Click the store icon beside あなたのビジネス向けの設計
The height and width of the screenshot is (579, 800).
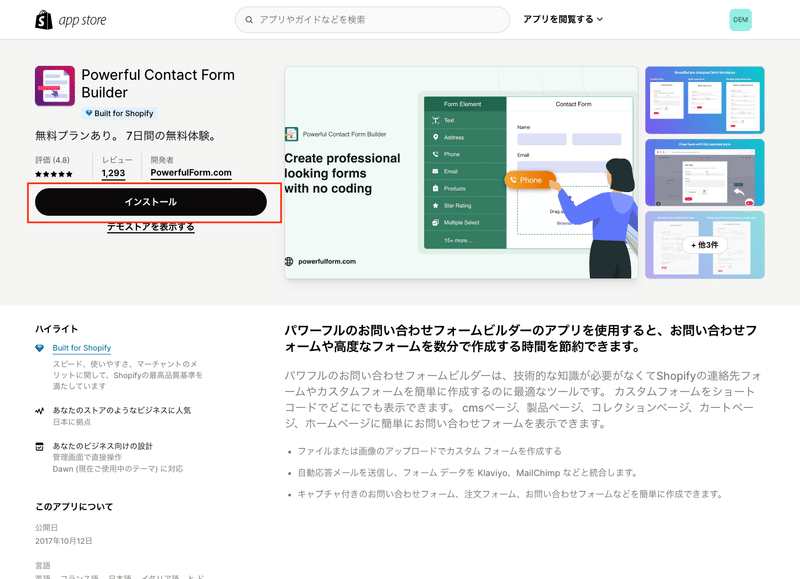[x=39, y=446]
